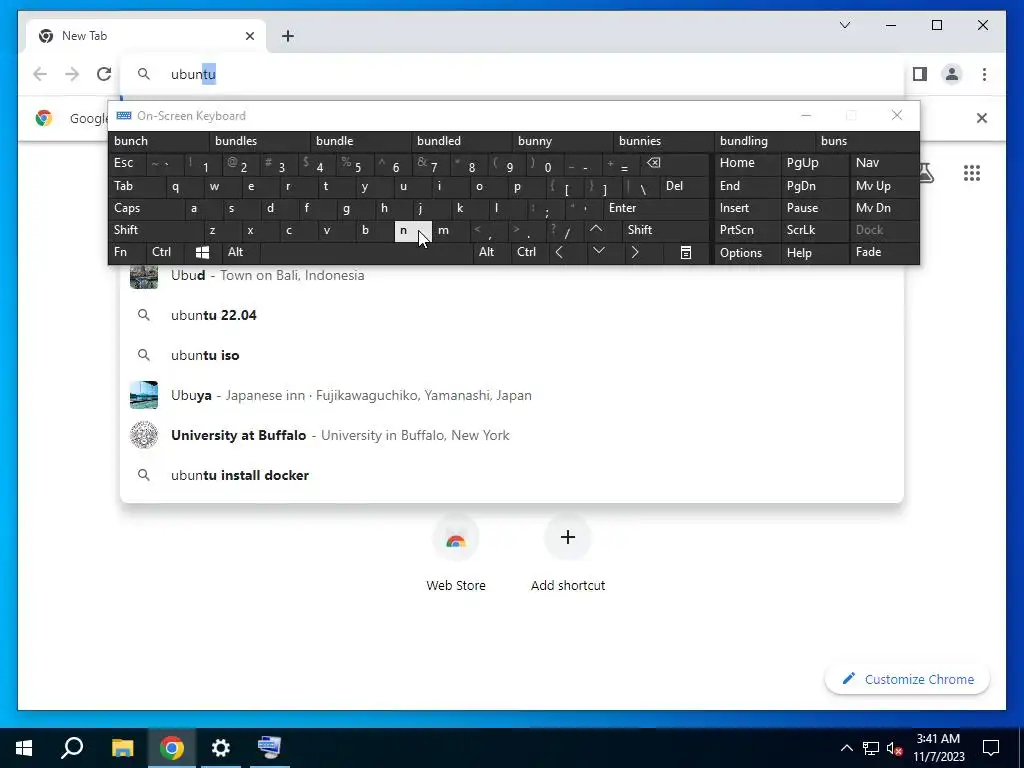Open tab search chevron in title bar
The height and width of the screenshot is (768, 1024).
[844, 25]
